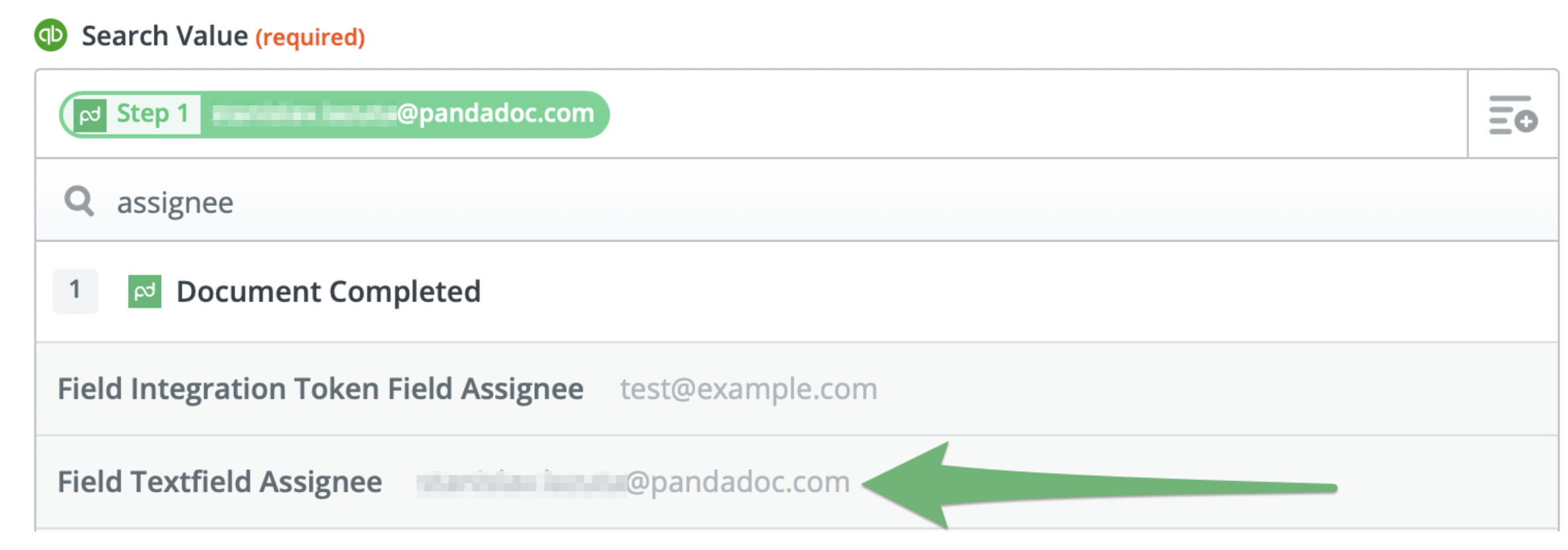Click the step number 1 badge

[75, 291]
